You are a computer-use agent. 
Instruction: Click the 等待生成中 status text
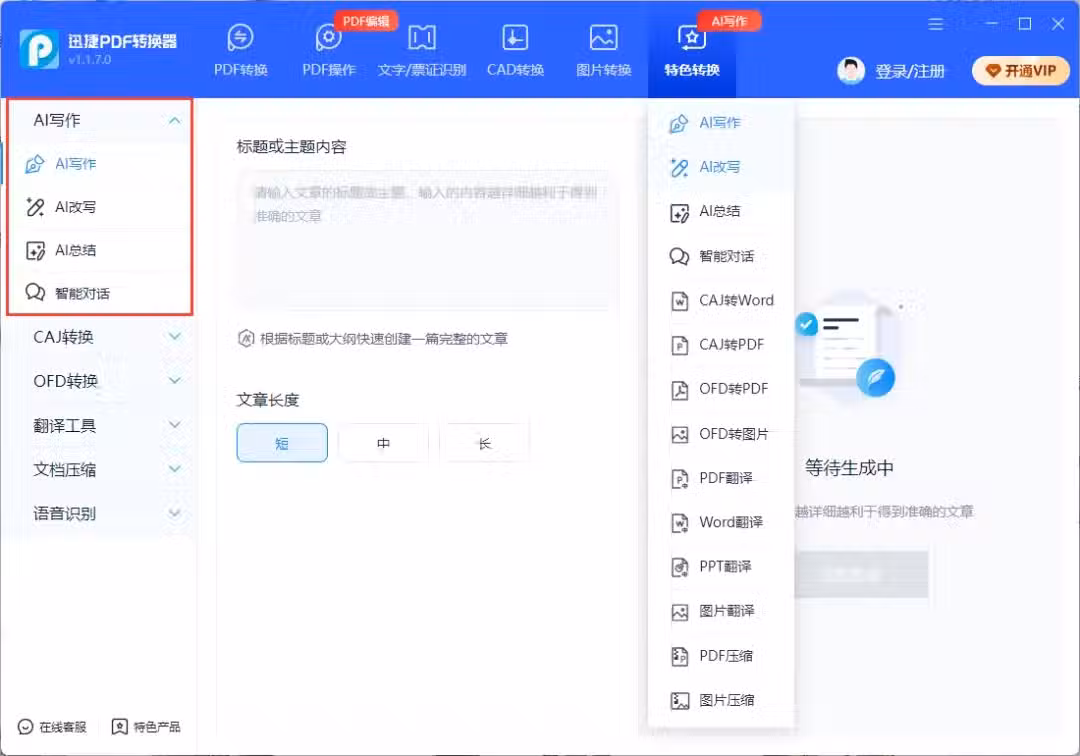coord(849,468)
